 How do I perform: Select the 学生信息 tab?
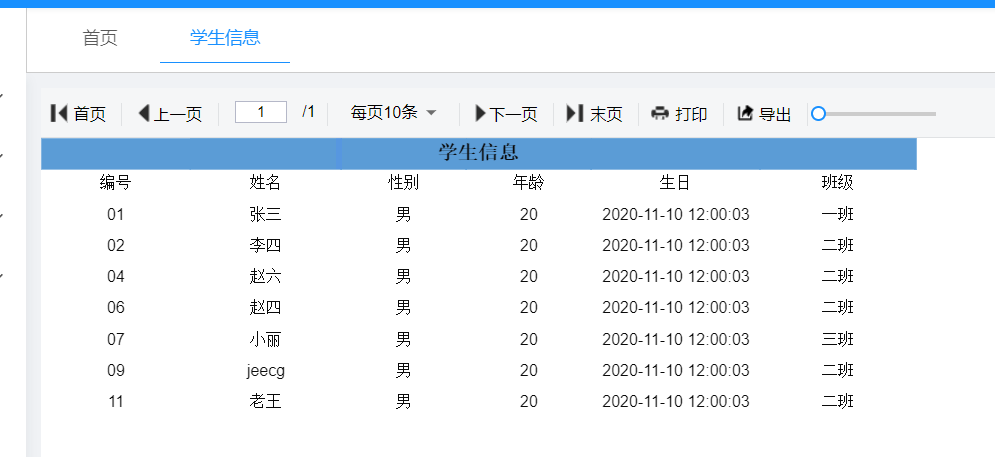pos(225,37)
